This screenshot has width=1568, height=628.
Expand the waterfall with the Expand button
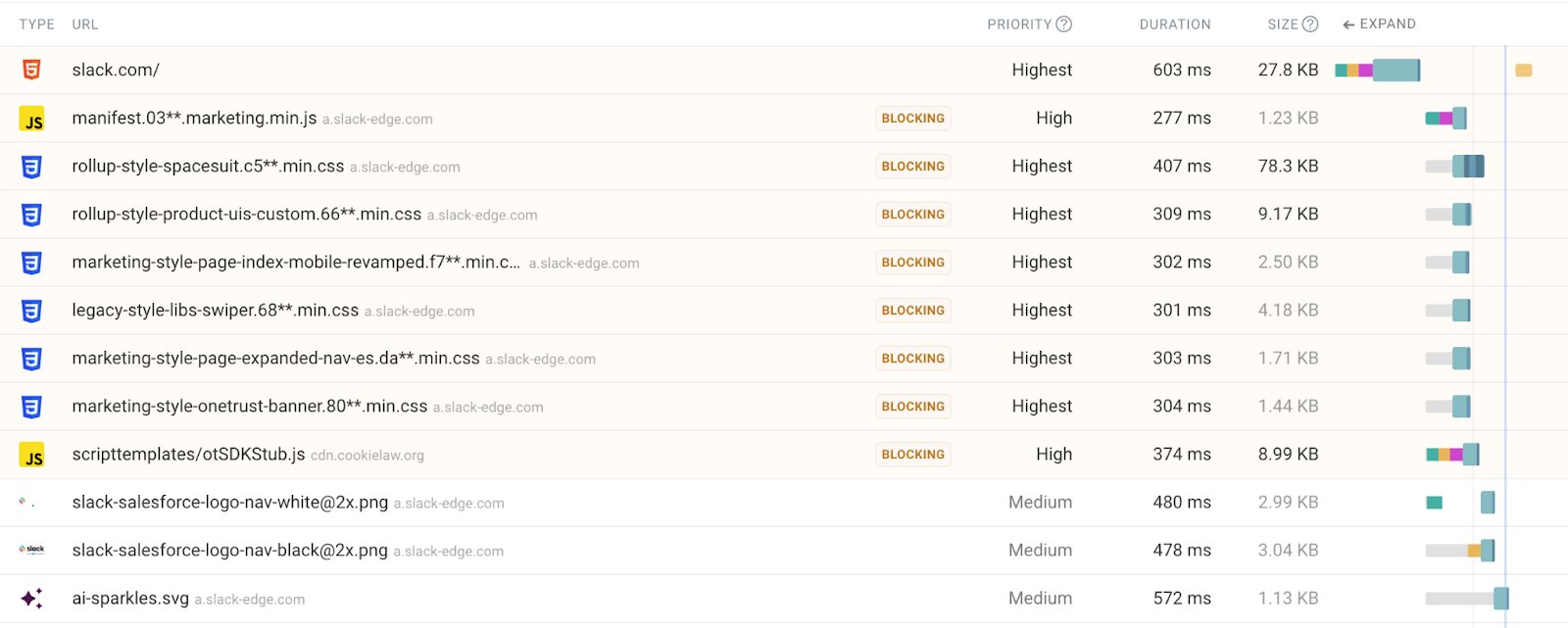coord(1379,24)
